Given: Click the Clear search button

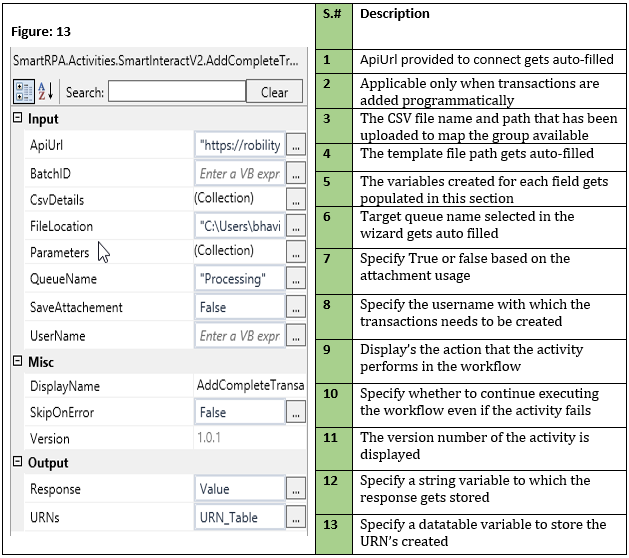Looking at the screenshot, I should click(x=274, y=92).
